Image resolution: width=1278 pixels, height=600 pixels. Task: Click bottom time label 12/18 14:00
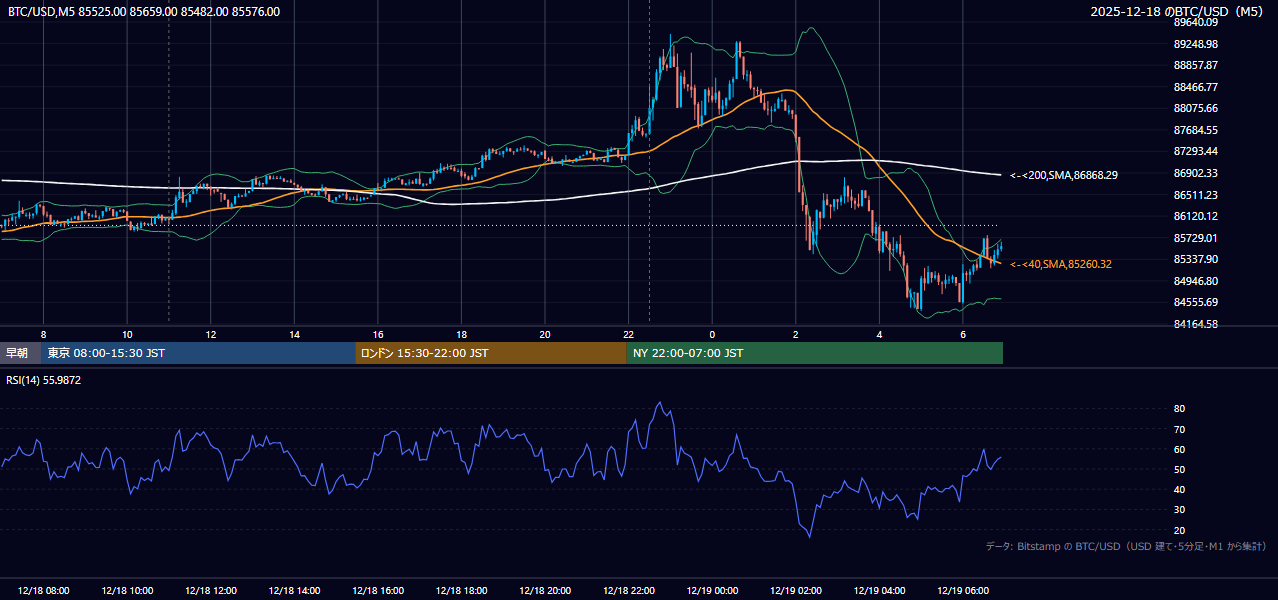point(294,590)
